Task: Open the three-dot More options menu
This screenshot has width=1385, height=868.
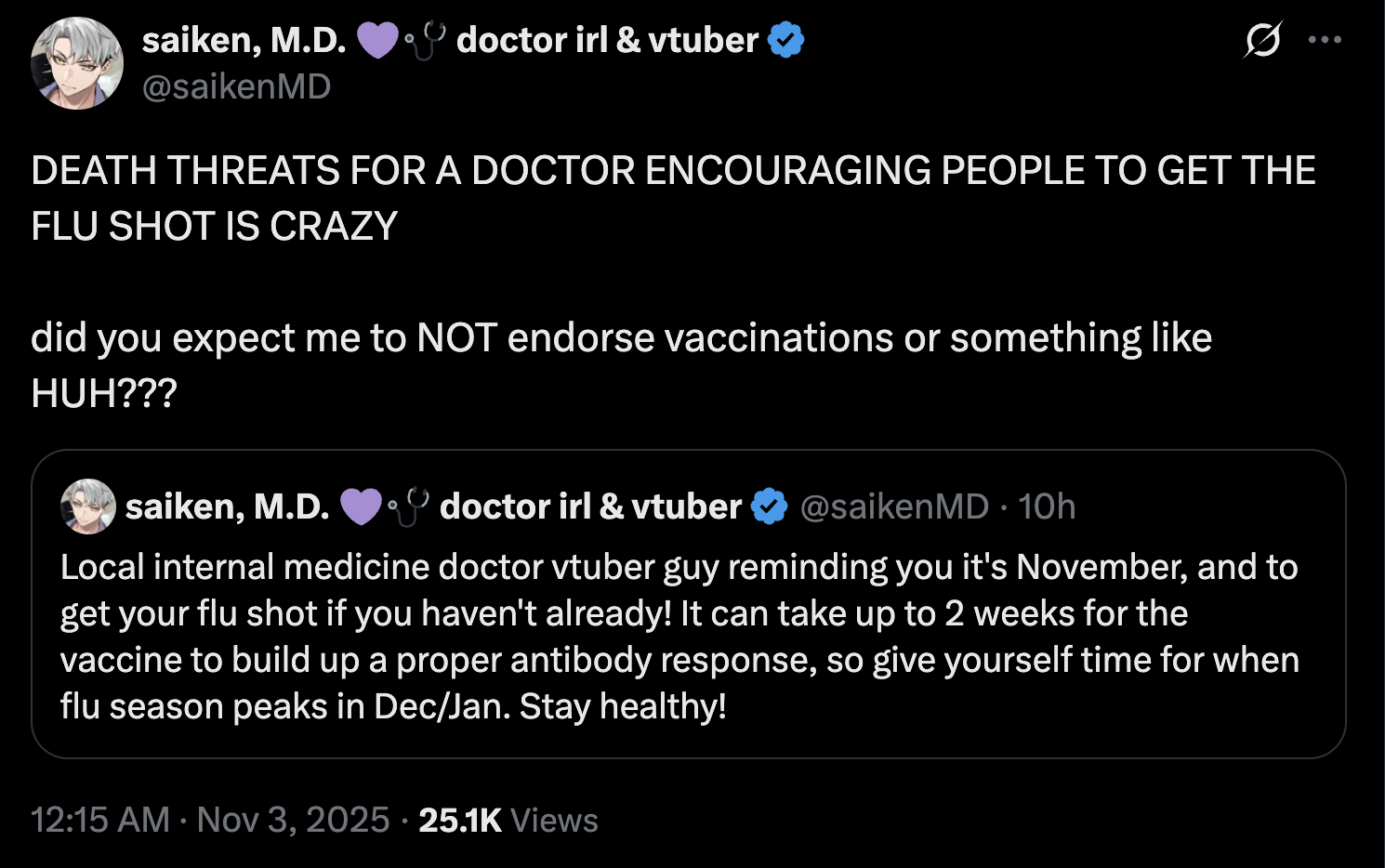Action: click(1325, 40)
